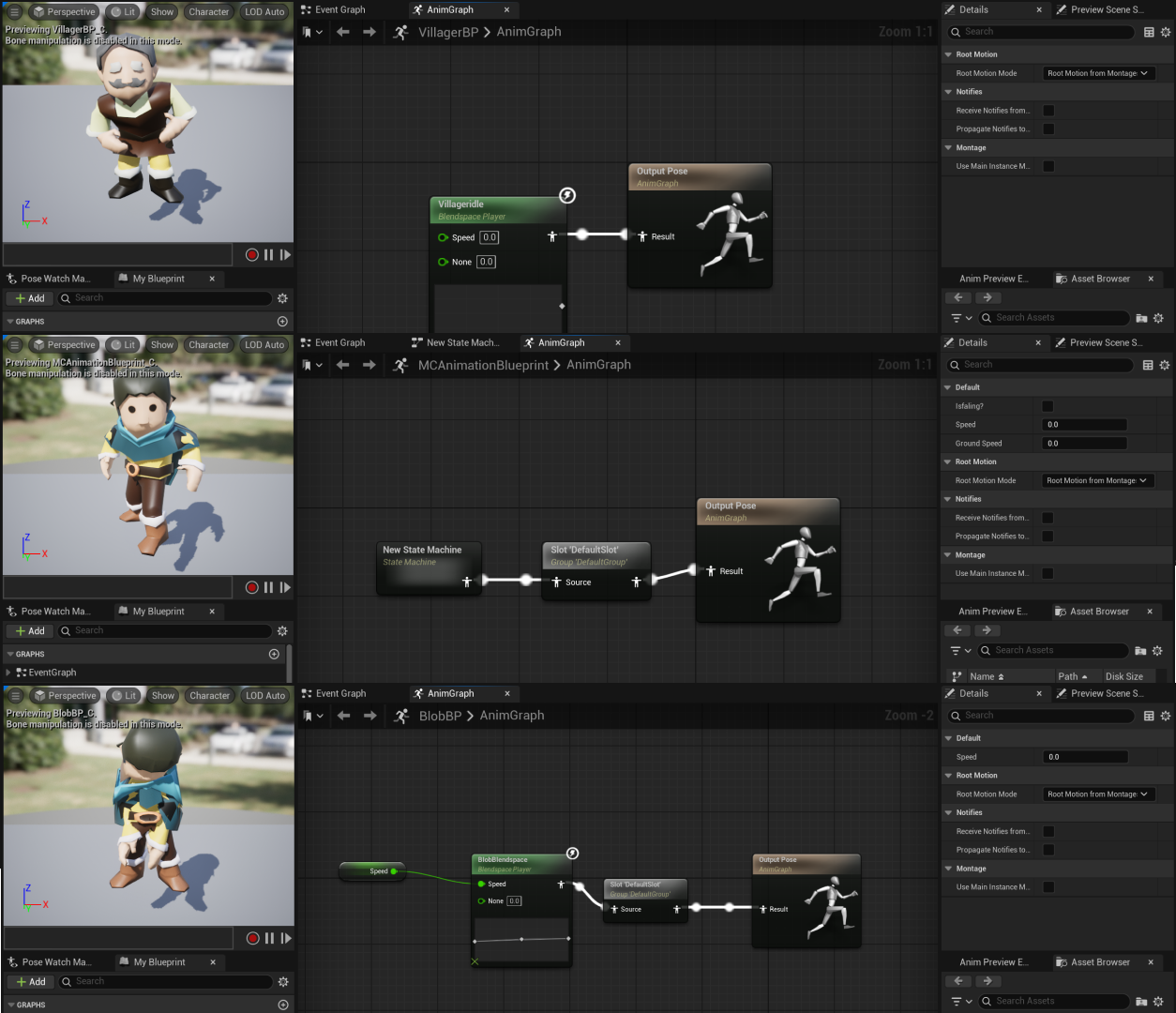1176x1013 pixels.
Task: Click the Add button in My Blueprint panel
Action: point(29,297)
